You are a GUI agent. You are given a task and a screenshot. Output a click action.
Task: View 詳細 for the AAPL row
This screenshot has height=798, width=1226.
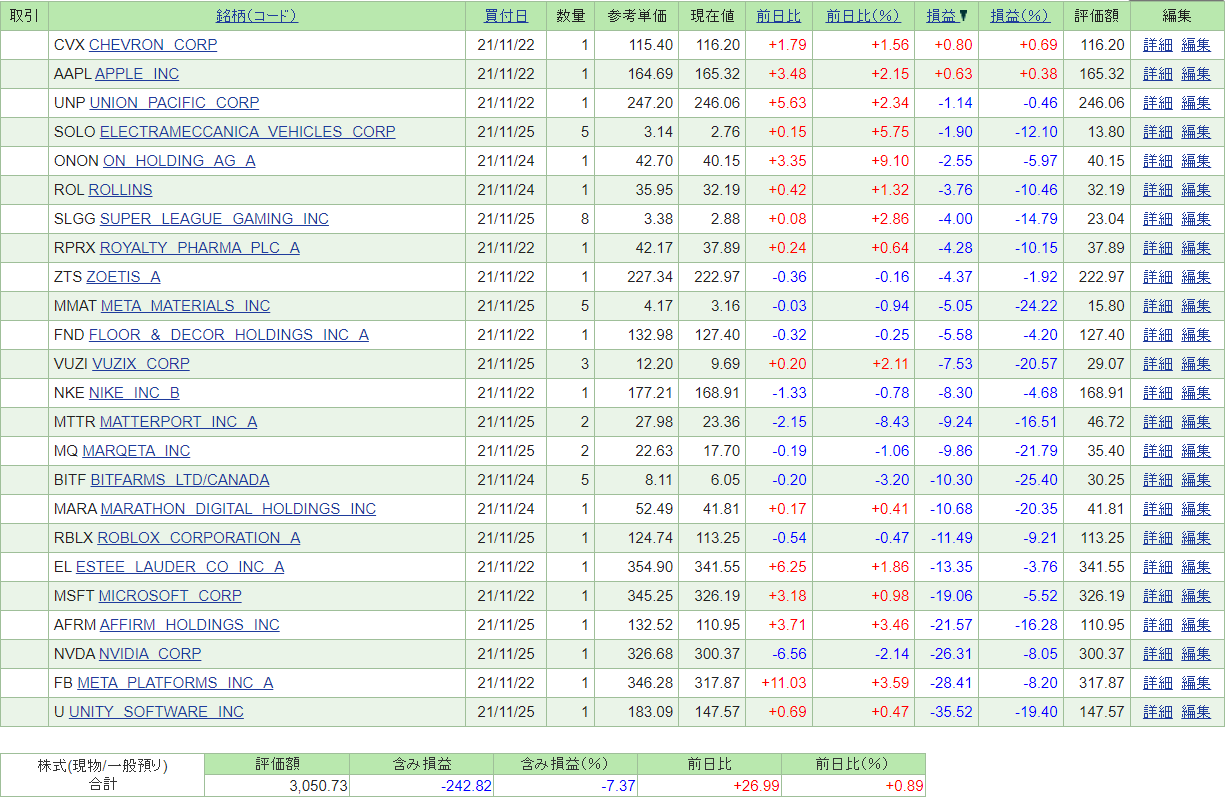coord(1158,74)
